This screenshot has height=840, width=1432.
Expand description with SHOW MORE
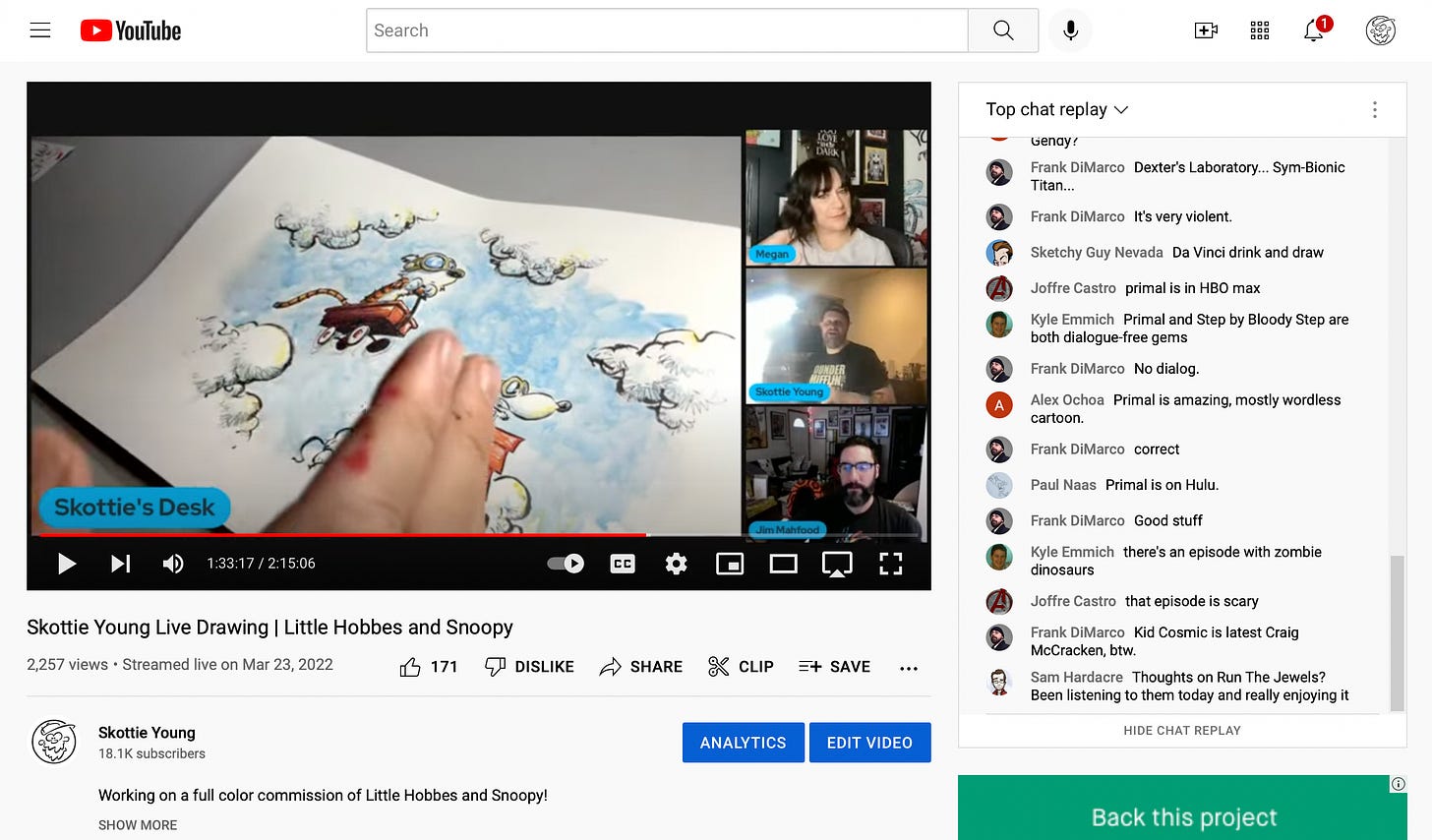[138, 825]
